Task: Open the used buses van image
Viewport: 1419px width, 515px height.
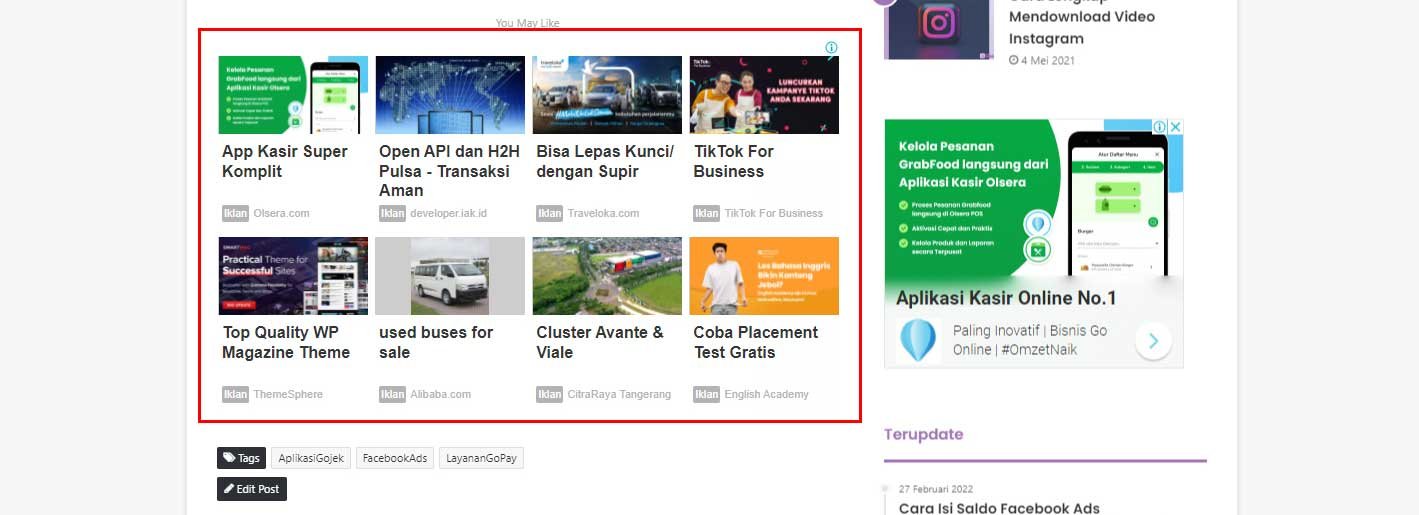Action: pyautogui.click(x=450, y=276)
